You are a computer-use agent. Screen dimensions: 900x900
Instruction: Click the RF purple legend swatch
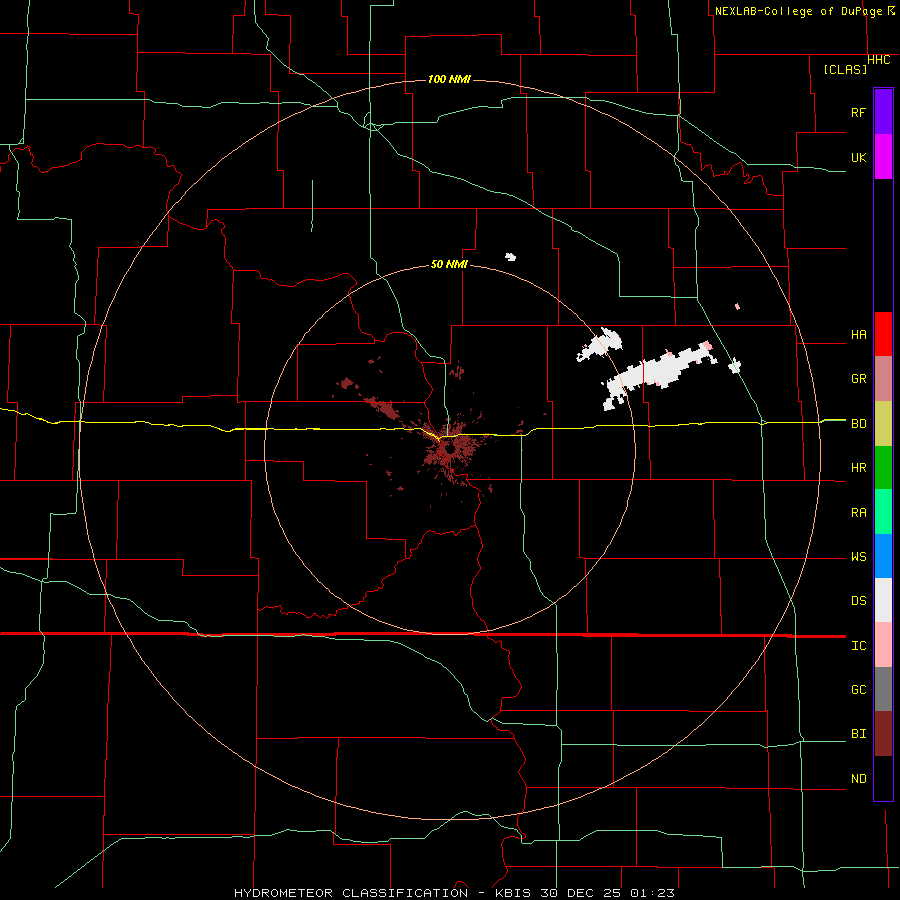(x=883, y=112)
